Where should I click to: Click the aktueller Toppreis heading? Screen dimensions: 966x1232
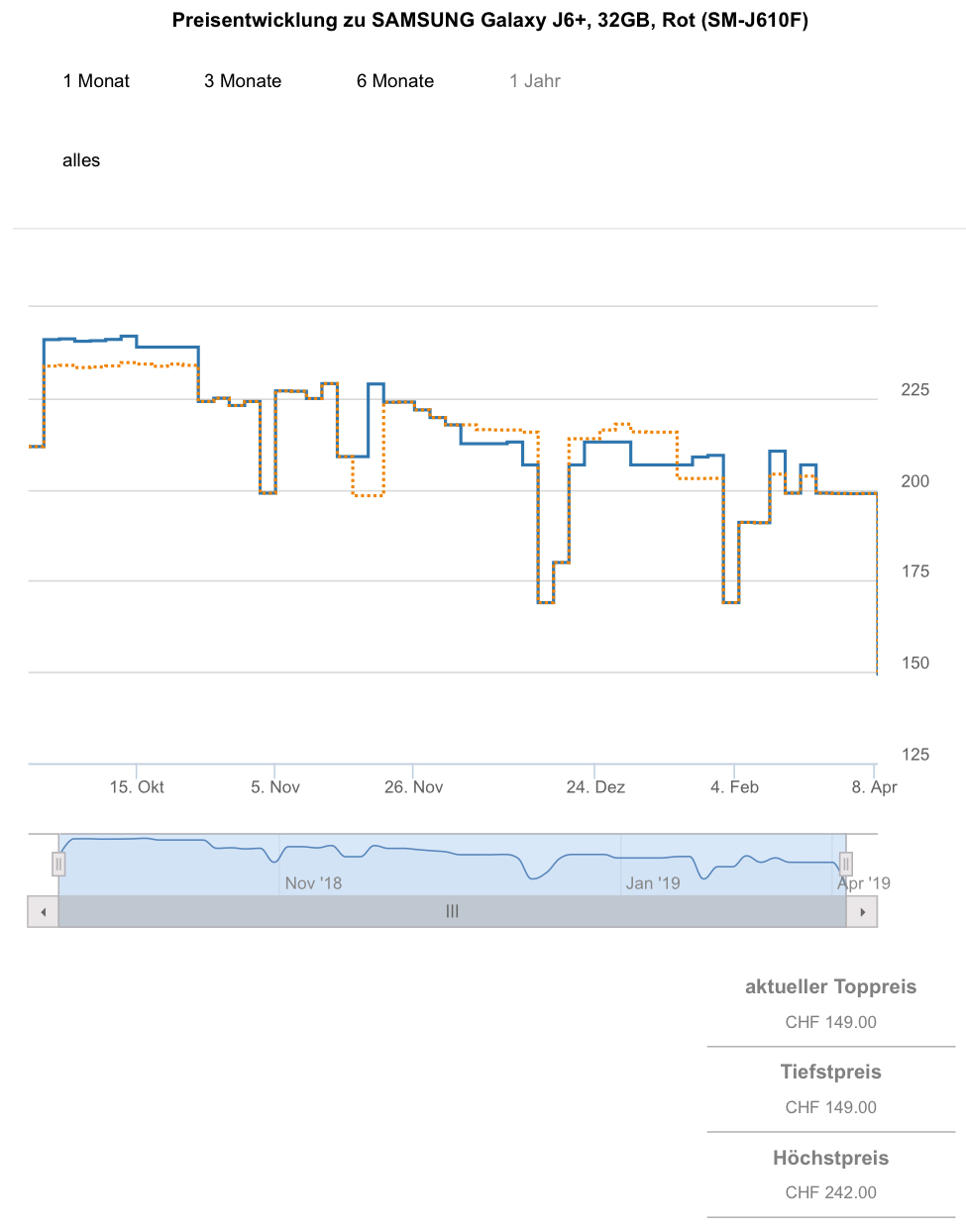(x=830, y=986)
